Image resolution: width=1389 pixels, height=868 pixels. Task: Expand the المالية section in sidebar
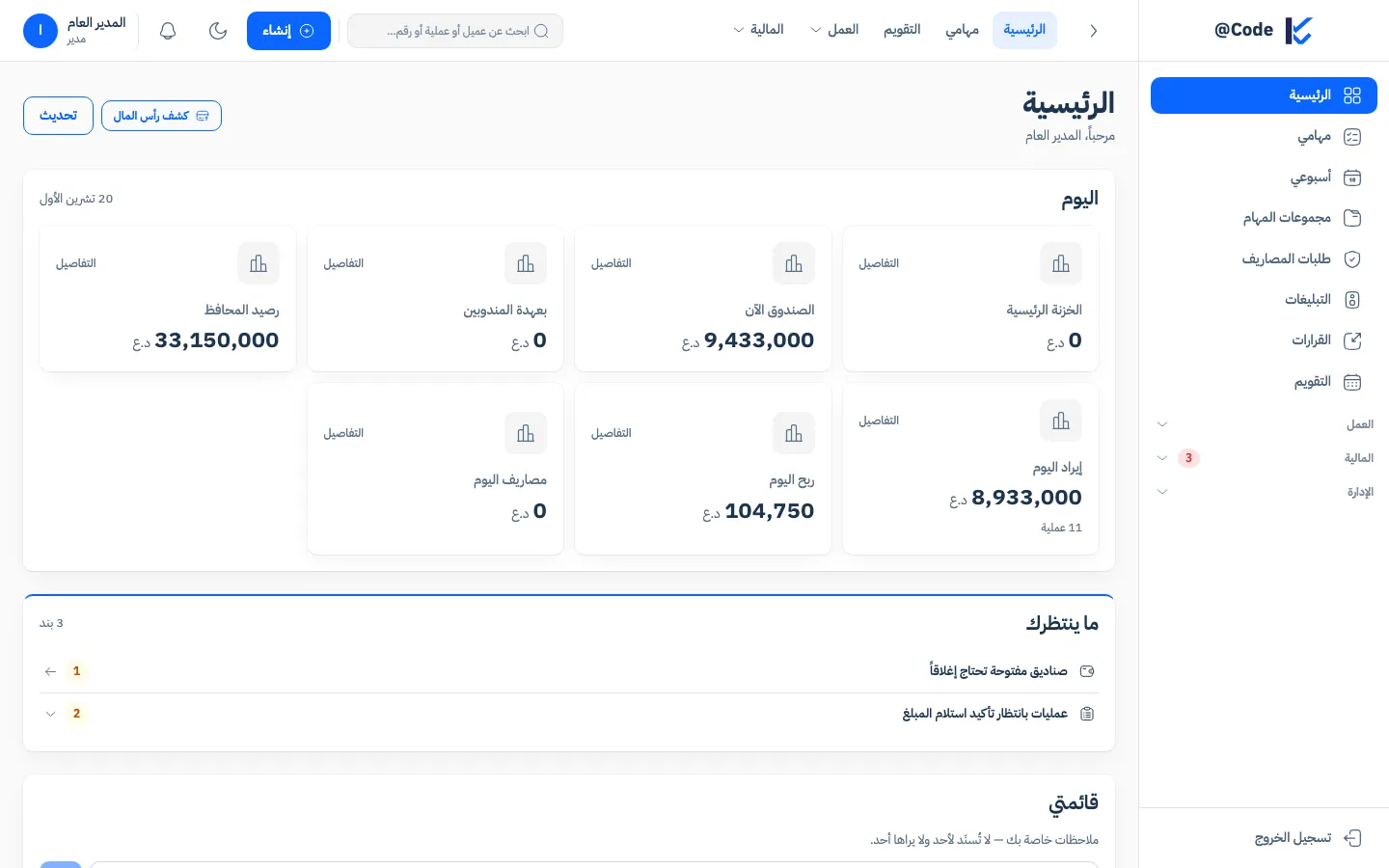(1264, 458)
